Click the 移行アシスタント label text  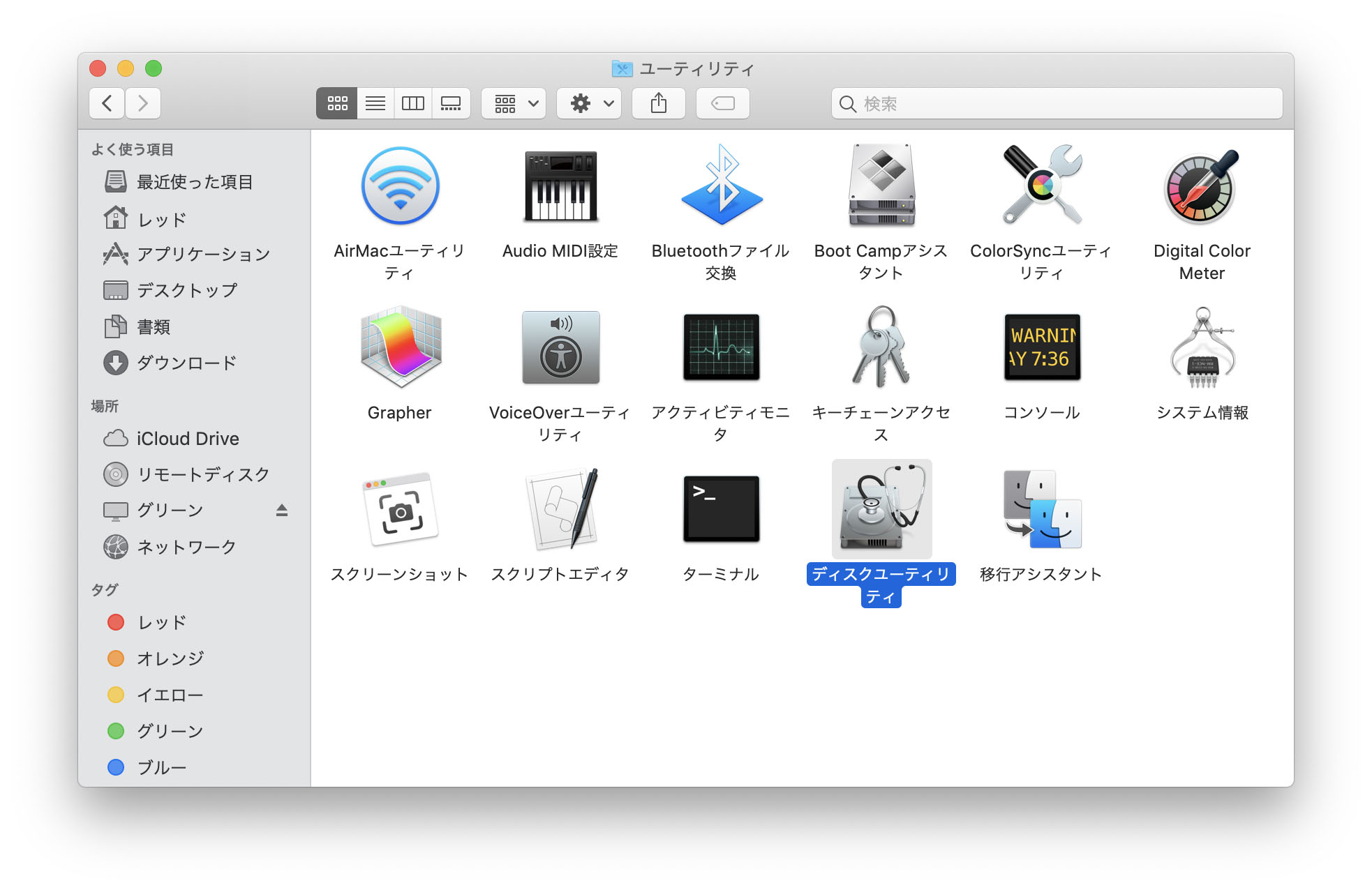[x=1041, y=574]
